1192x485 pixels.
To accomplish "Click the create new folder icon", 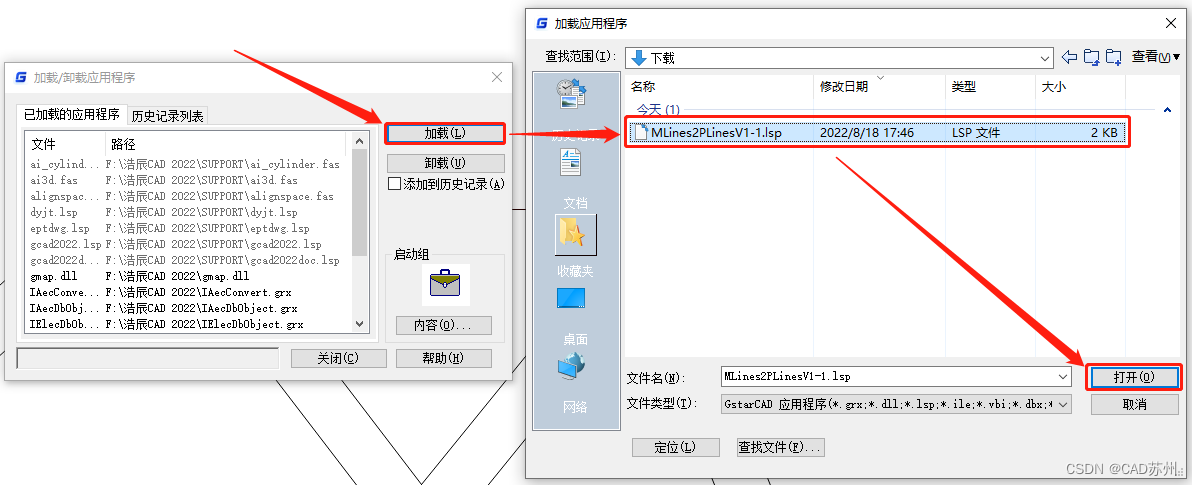I will (x=1114, y=57).
